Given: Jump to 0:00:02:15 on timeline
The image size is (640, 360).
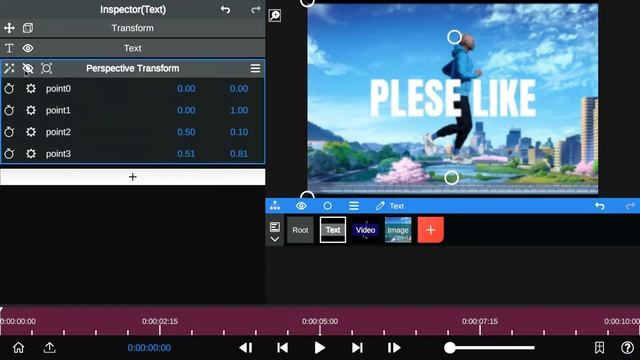Looking at the screenshot, I should click(160, 321).
